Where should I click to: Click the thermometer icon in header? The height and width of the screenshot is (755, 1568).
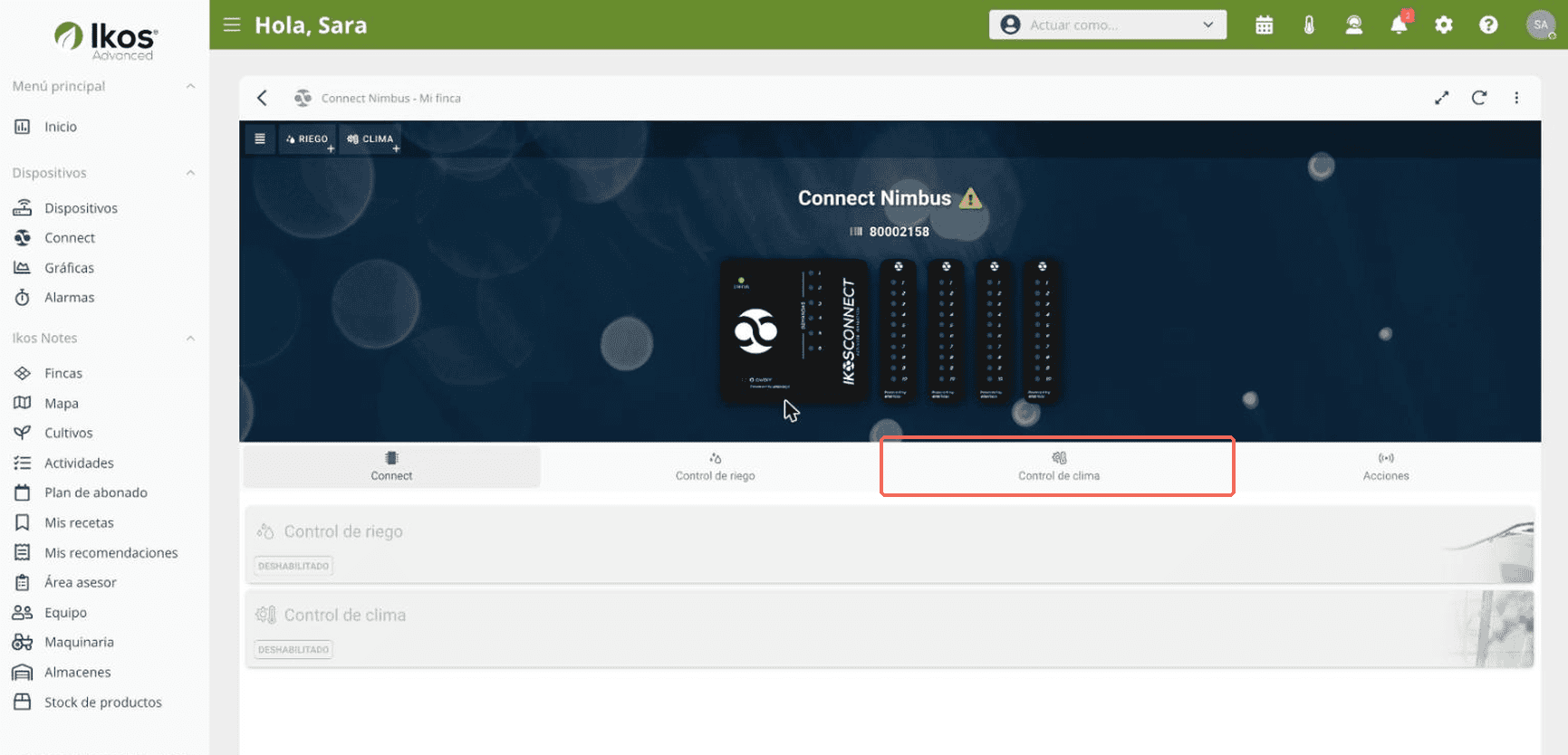tap(1309, 25)
